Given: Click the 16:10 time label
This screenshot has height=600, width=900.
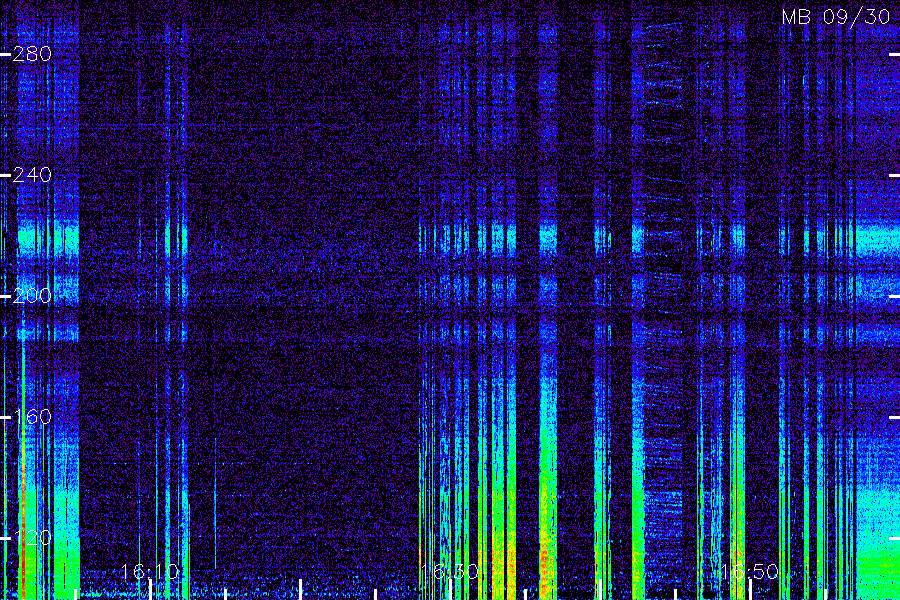Looking at the screenshot, I should (x=150, y=571).
